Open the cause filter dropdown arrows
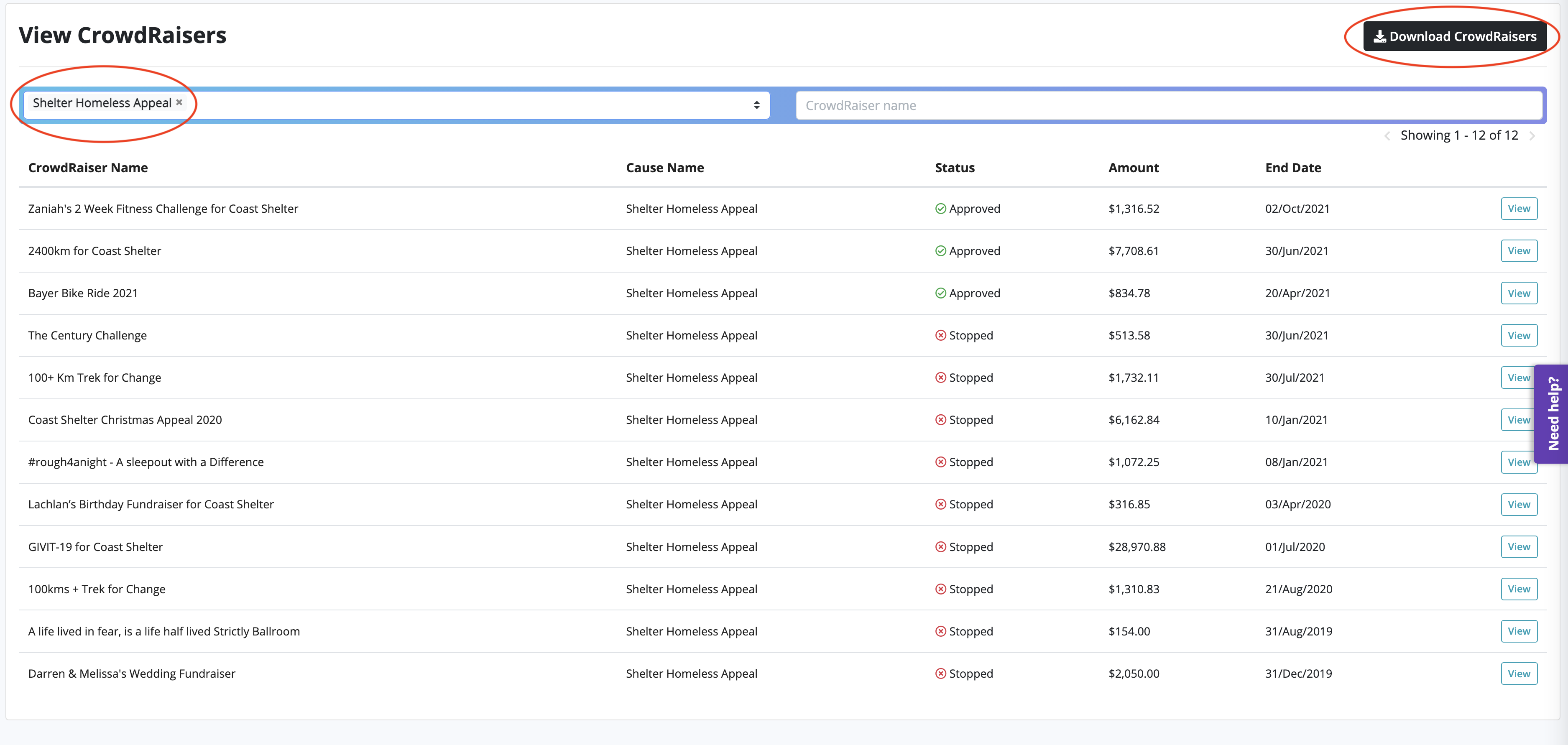 coord(756,105)
